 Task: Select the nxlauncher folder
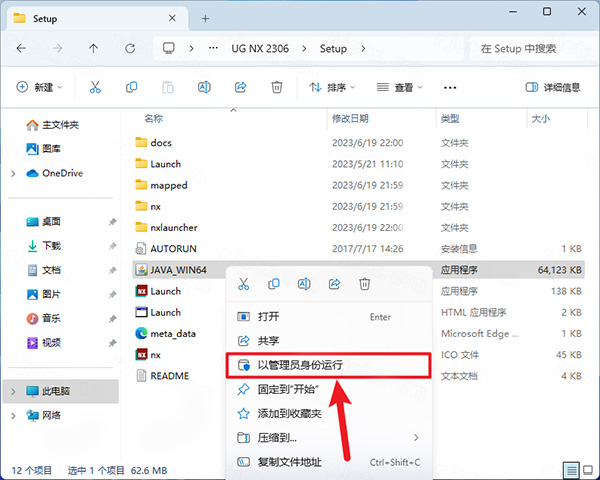(x=174, y=228)
